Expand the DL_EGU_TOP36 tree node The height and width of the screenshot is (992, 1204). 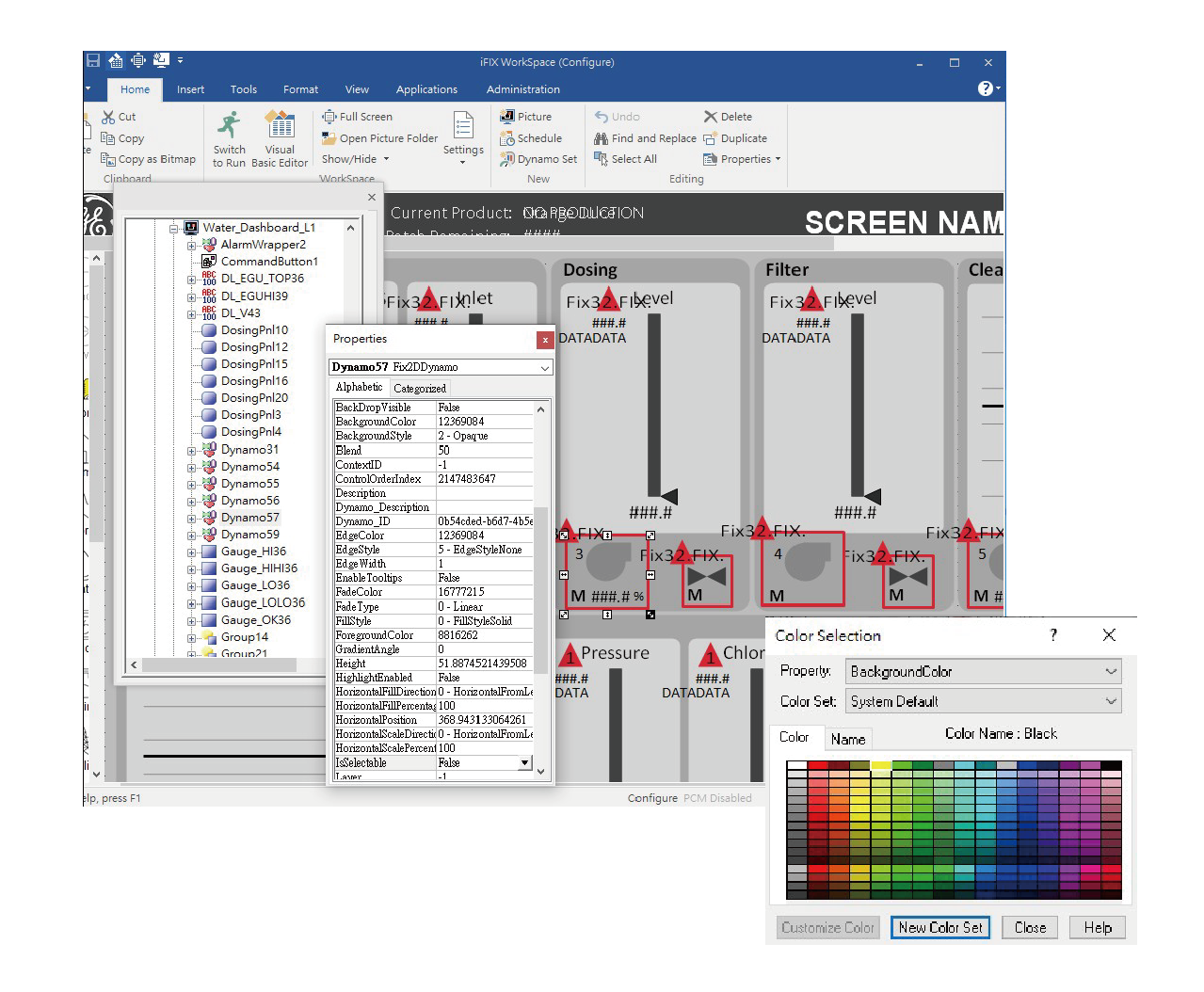point(191,280)
